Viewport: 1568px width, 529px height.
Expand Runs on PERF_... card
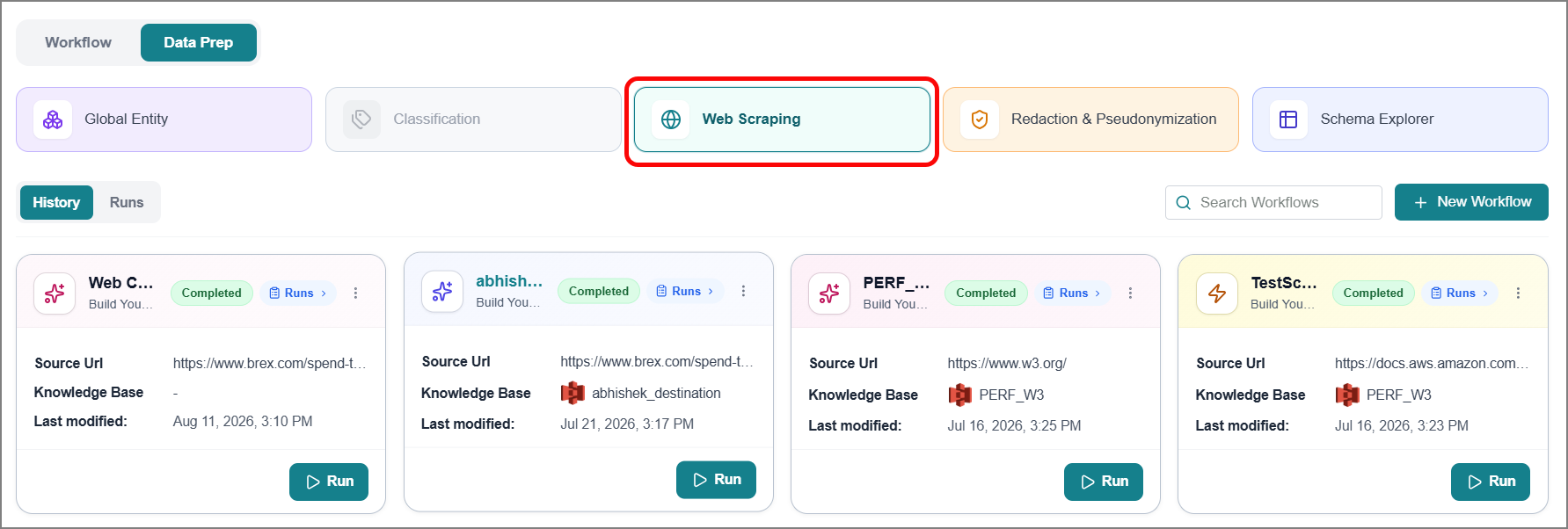1073,293
